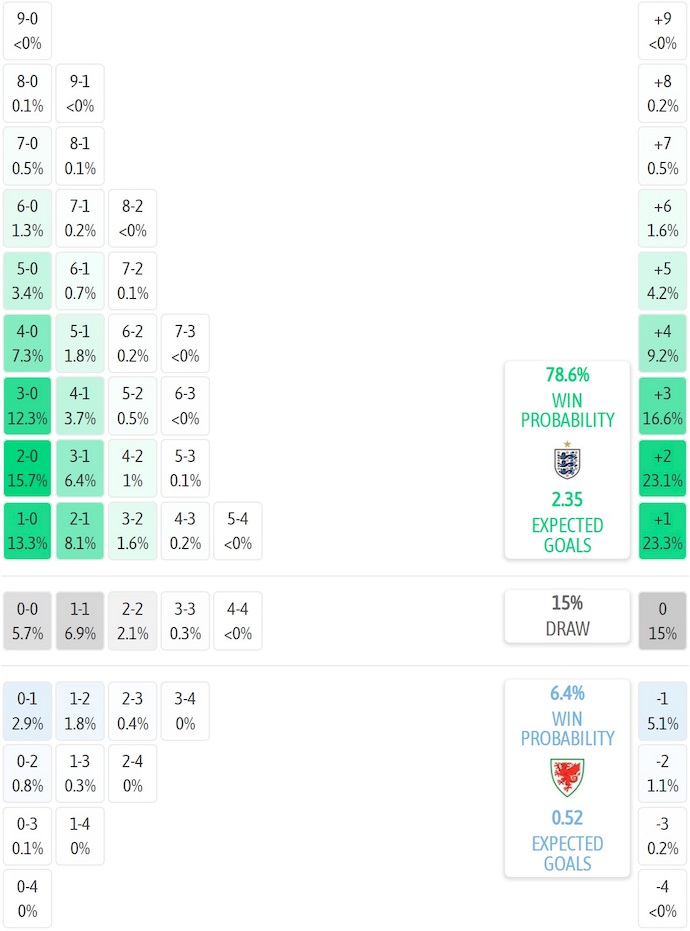This screenshot has width=690, height=931.
Task: Open the 15% Draw summary box
Action: (567, 616)
